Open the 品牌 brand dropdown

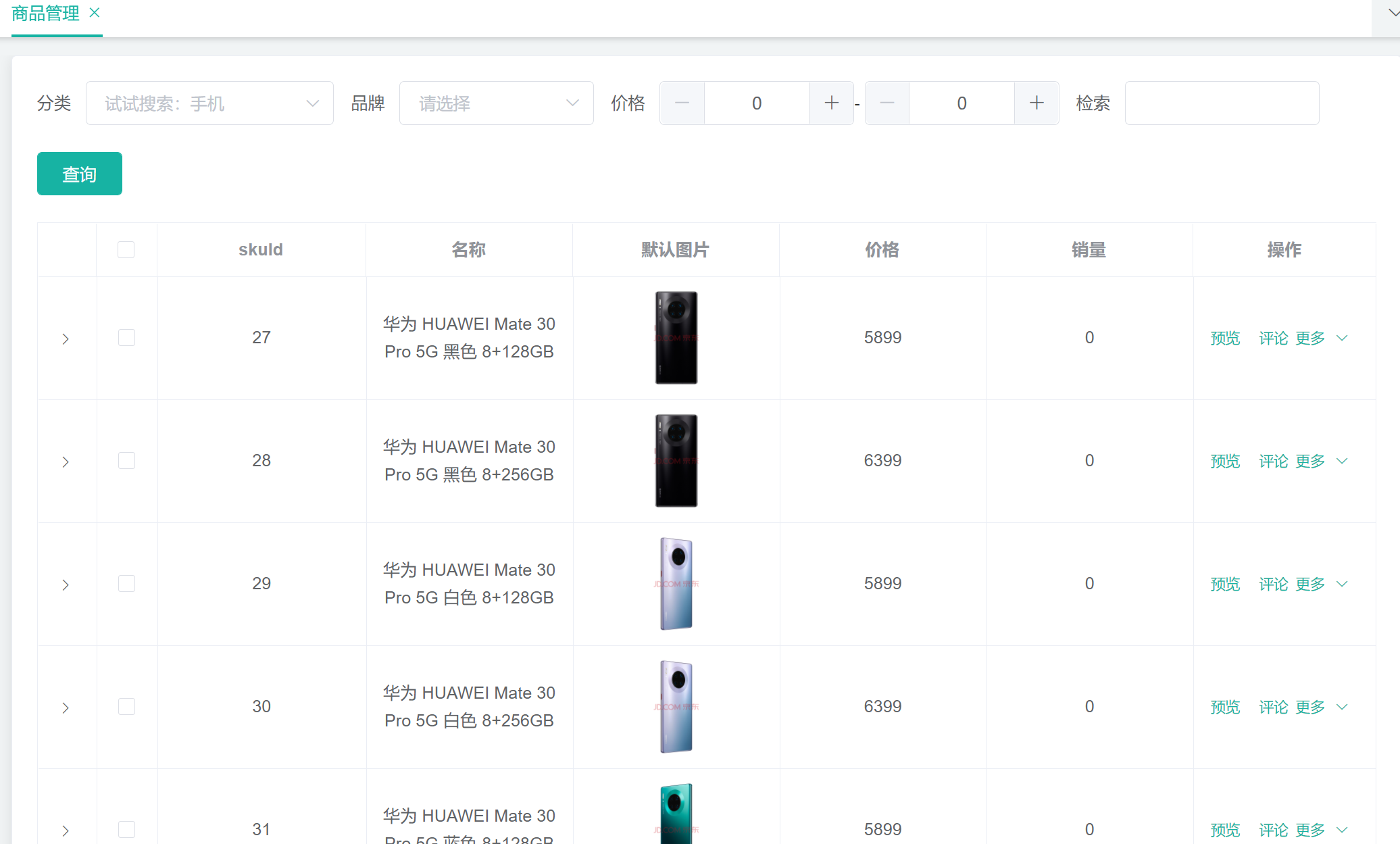[496, 103]
